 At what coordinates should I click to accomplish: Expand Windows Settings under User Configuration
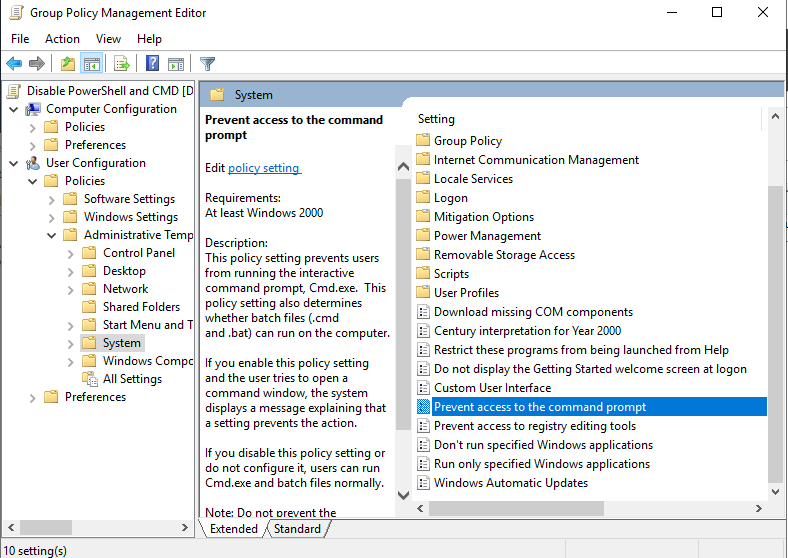pos(51,217)
